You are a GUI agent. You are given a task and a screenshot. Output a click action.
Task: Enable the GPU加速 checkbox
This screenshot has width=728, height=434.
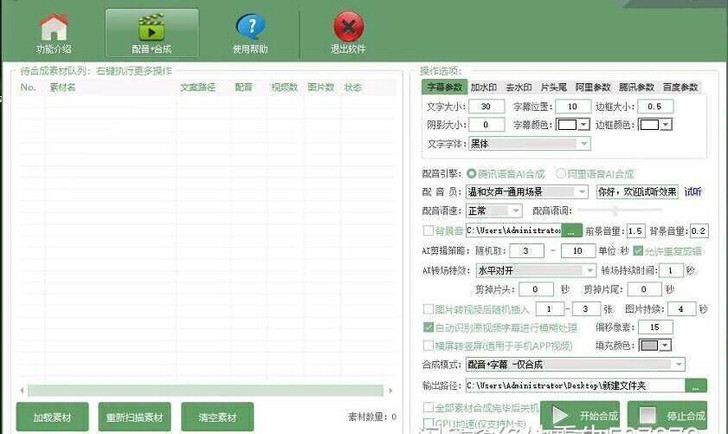tap(428, 423)
